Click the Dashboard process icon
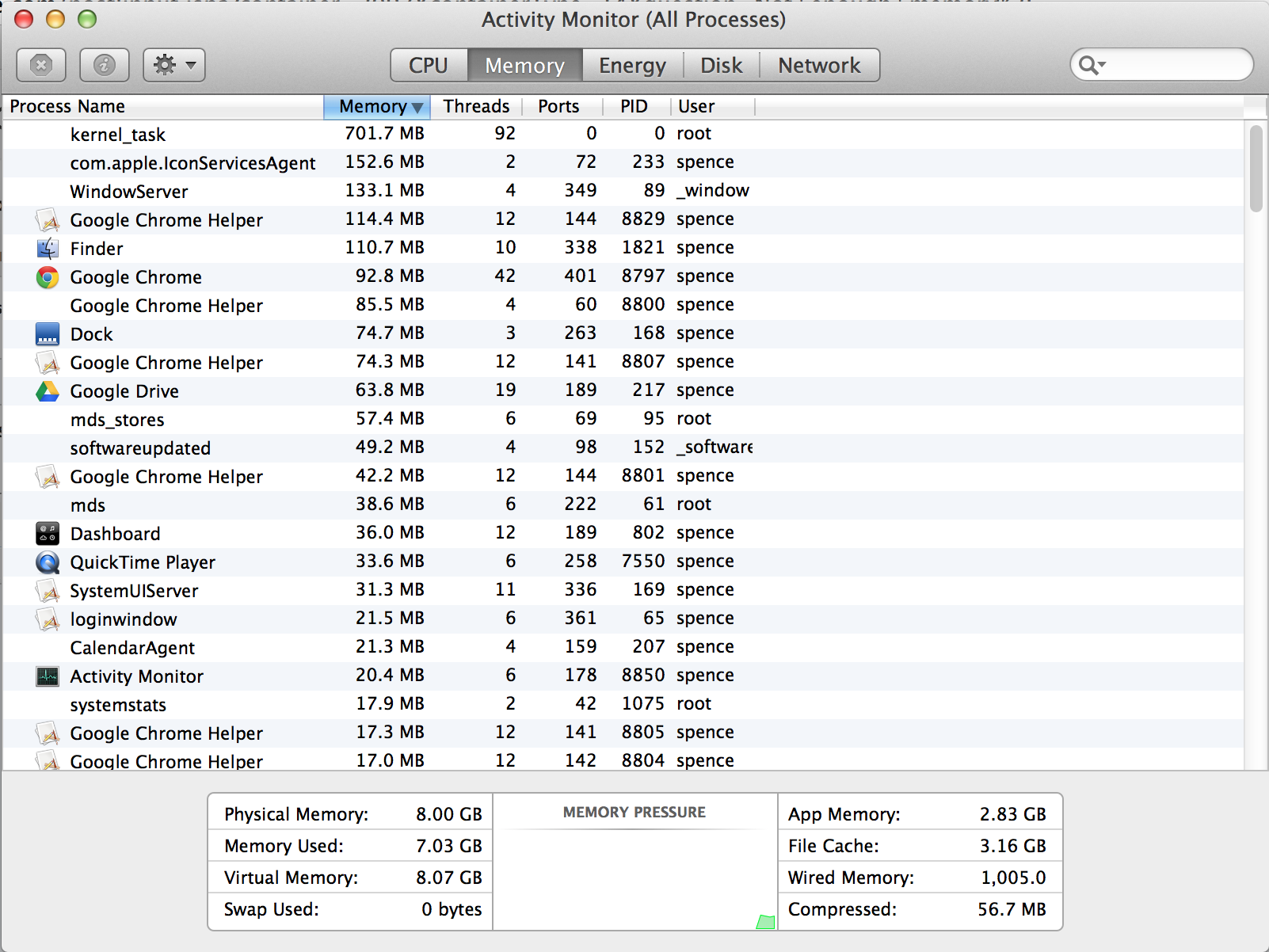 pos(48,534)
